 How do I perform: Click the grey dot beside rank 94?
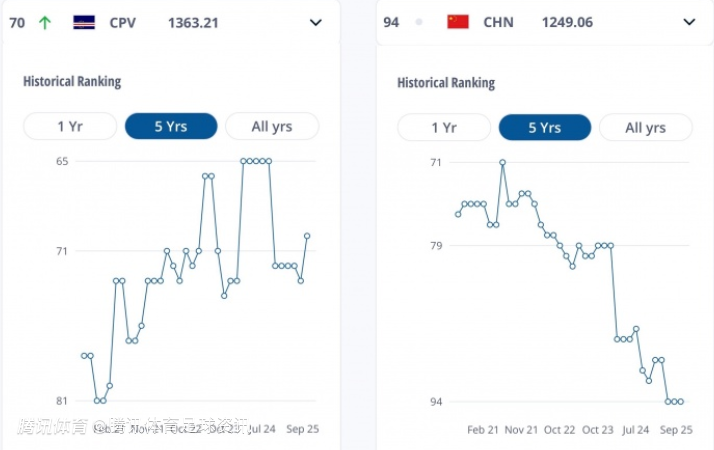(x=419, y=22)
